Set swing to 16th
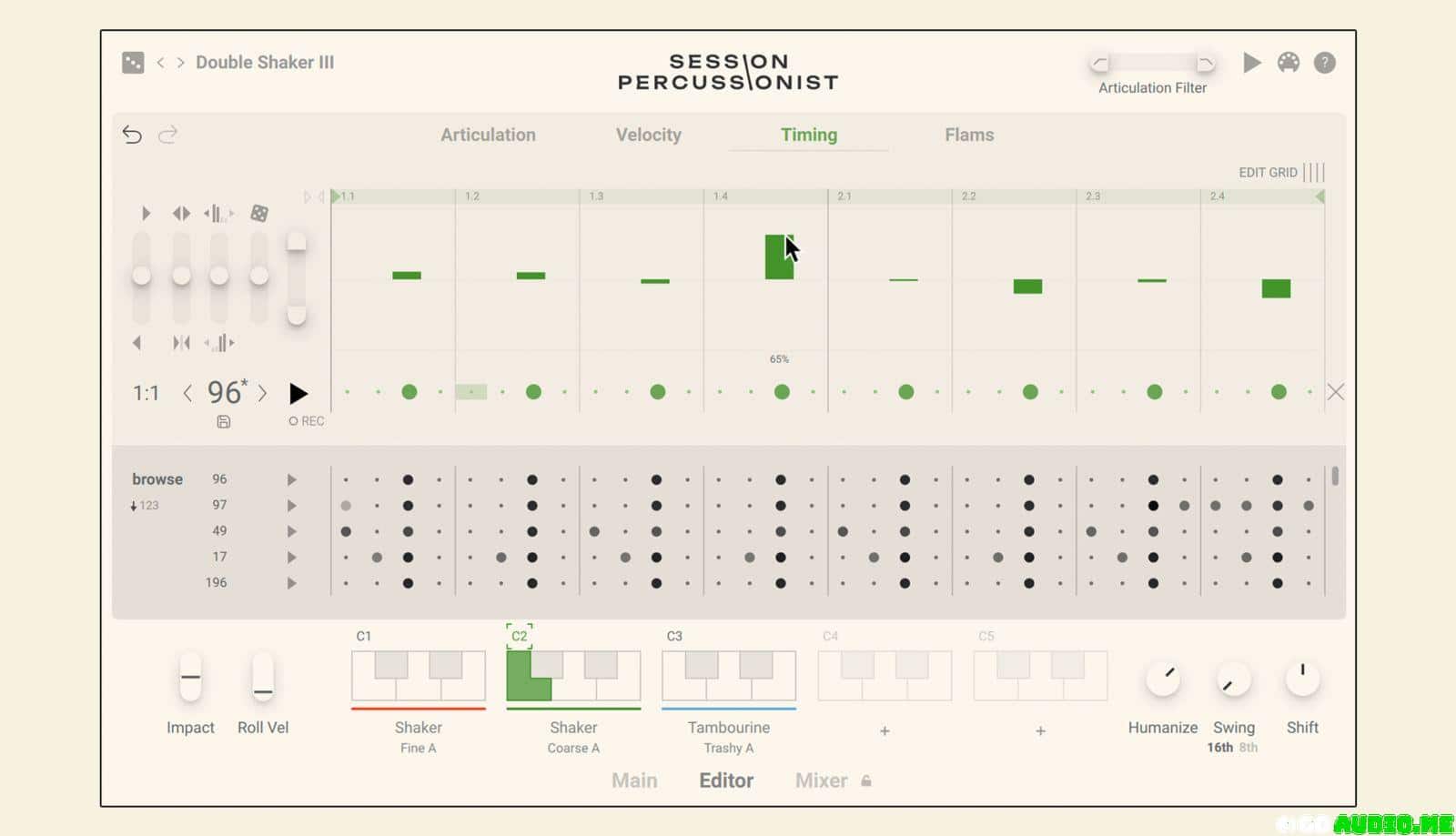Screen dimensions: 1456x836 pyautogui.click(x=1220, y=748)
